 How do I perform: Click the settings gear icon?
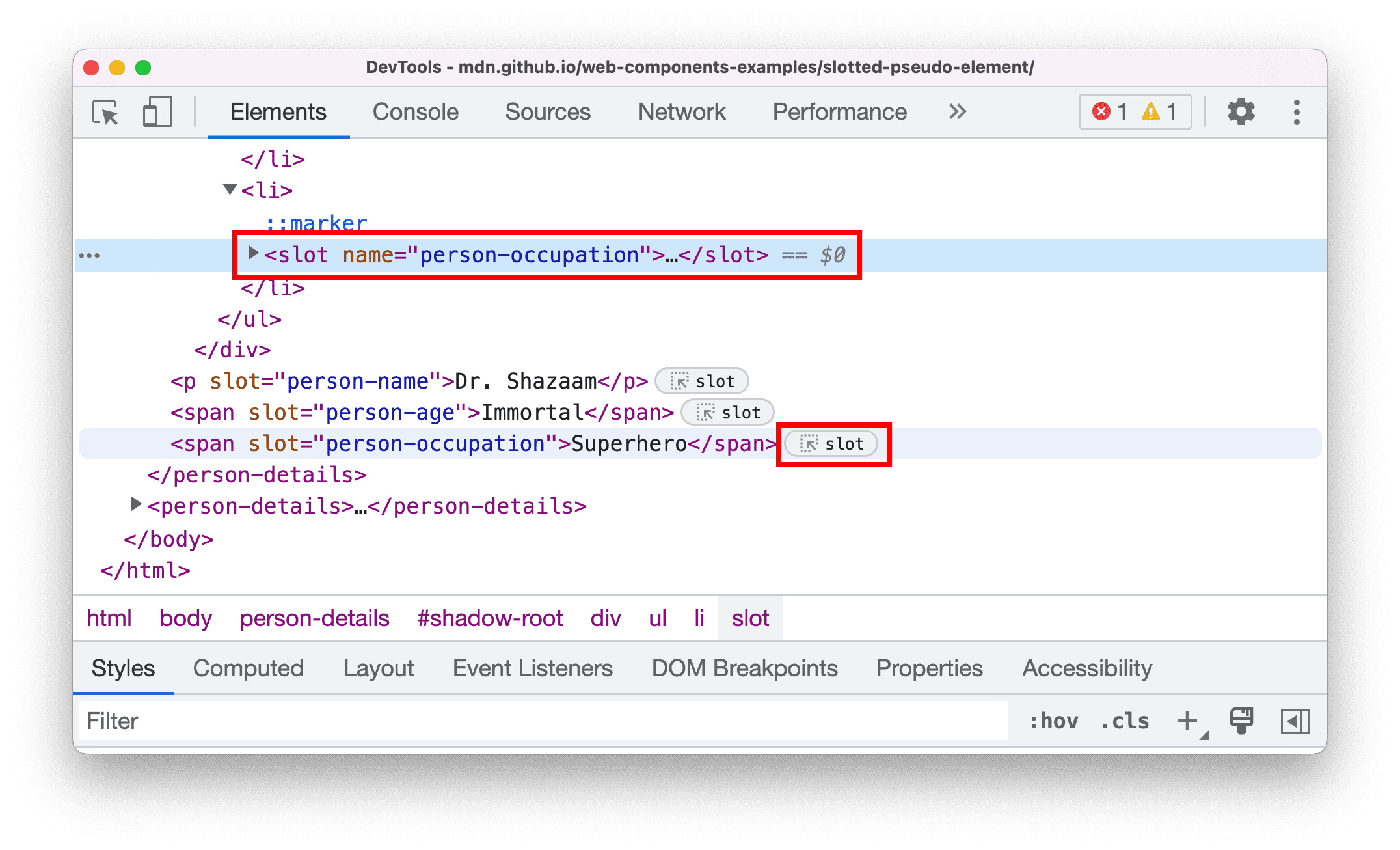[x=1243, y=113]
